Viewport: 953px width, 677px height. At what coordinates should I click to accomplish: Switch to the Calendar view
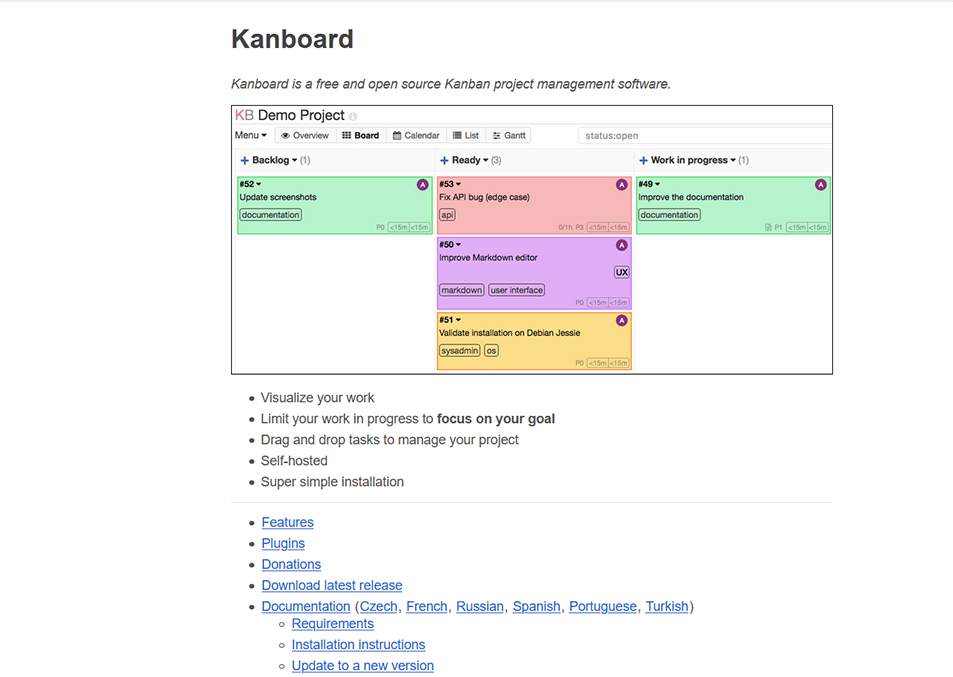416,136
